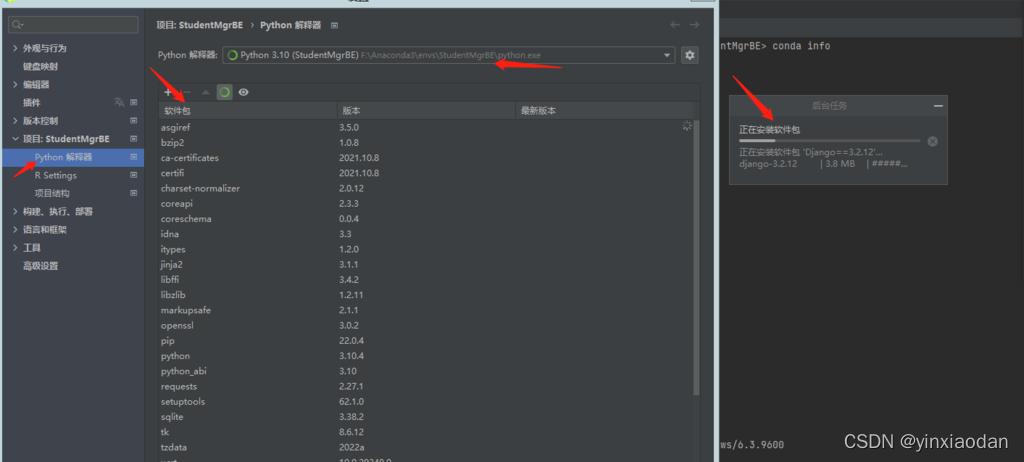The image size is (1024, 462).
Task: Sort by the 软件包 column header
Action: [x=248, y=111]
